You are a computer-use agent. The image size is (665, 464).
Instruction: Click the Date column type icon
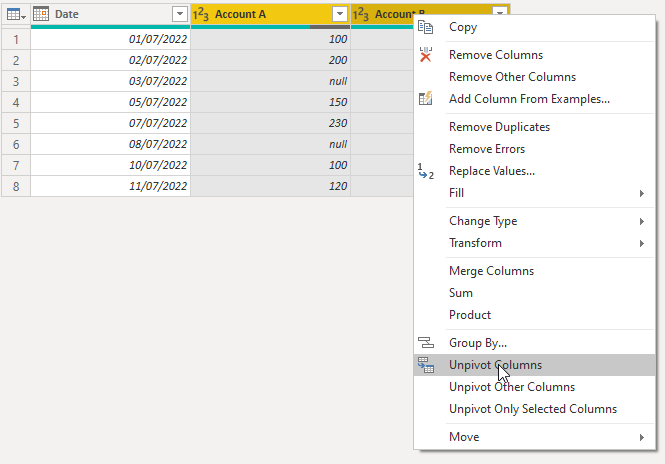point(41,14)
